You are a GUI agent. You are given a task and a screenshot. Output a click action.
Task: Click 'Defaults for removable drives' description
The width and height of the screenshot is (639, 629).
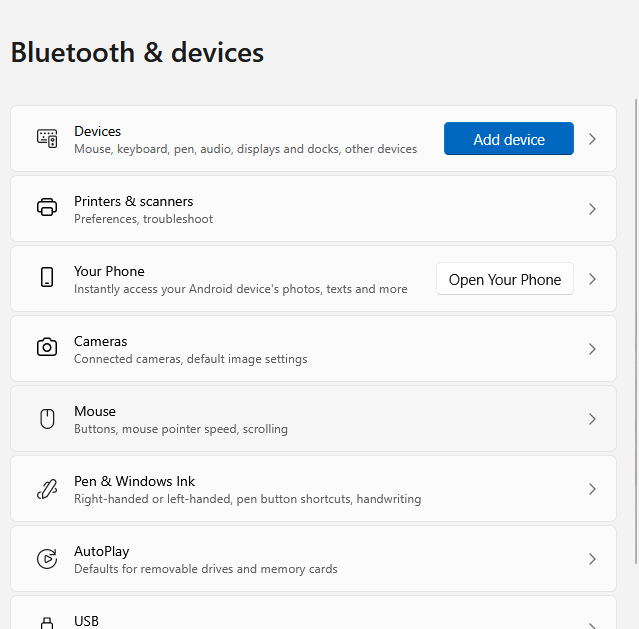coord(206,569)
